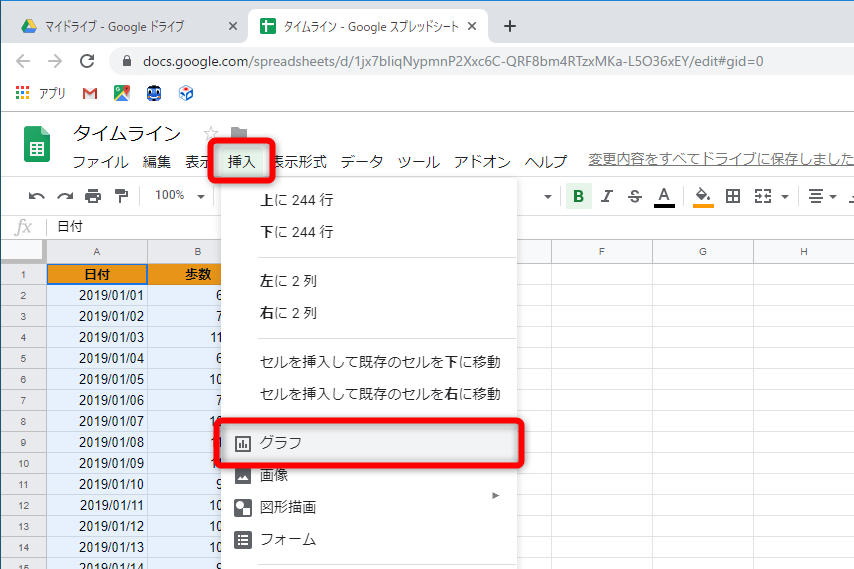
Task: Select 下に 244 行 menu item
Action: pyautogui.click(x=369, y=232)
